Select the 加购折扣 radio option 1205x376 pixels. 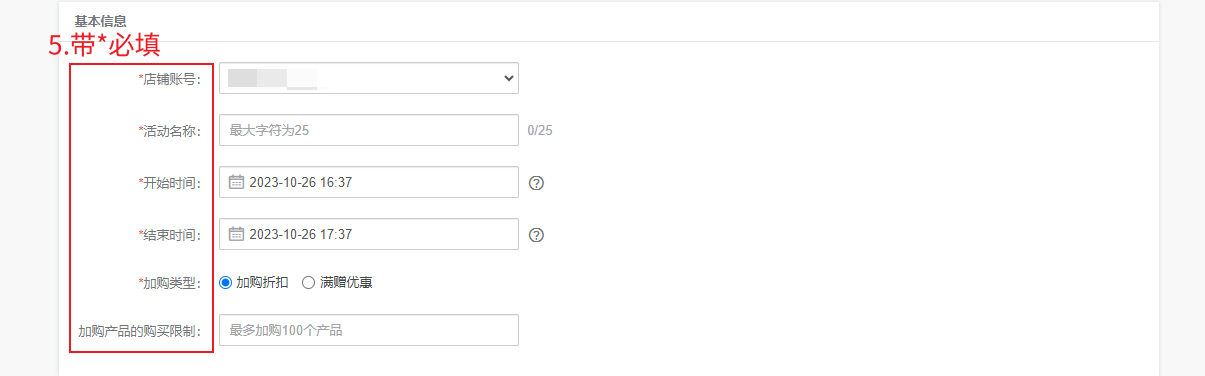click(x=225, y=283)
